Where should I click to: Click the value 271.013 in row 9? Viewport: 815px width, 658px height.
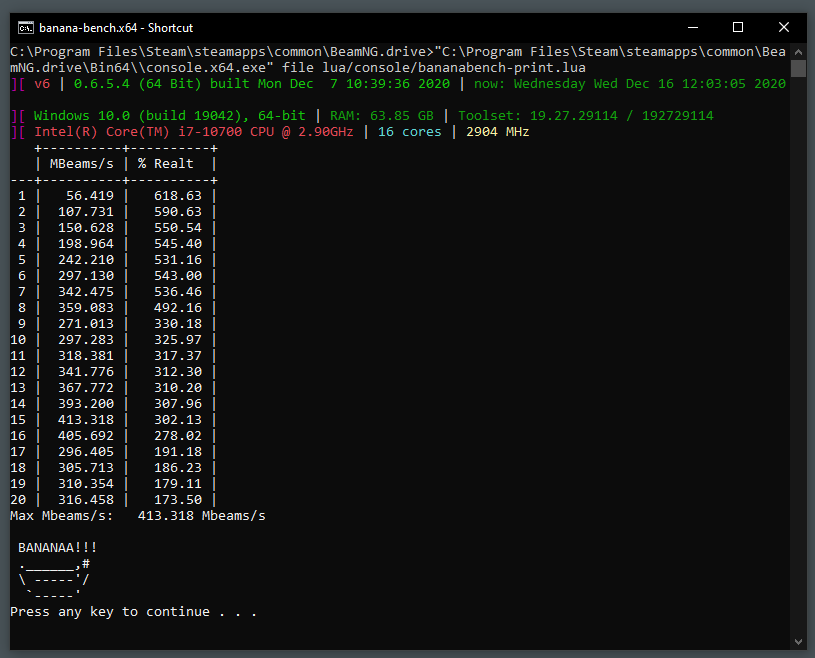click(x=86, y=324)
